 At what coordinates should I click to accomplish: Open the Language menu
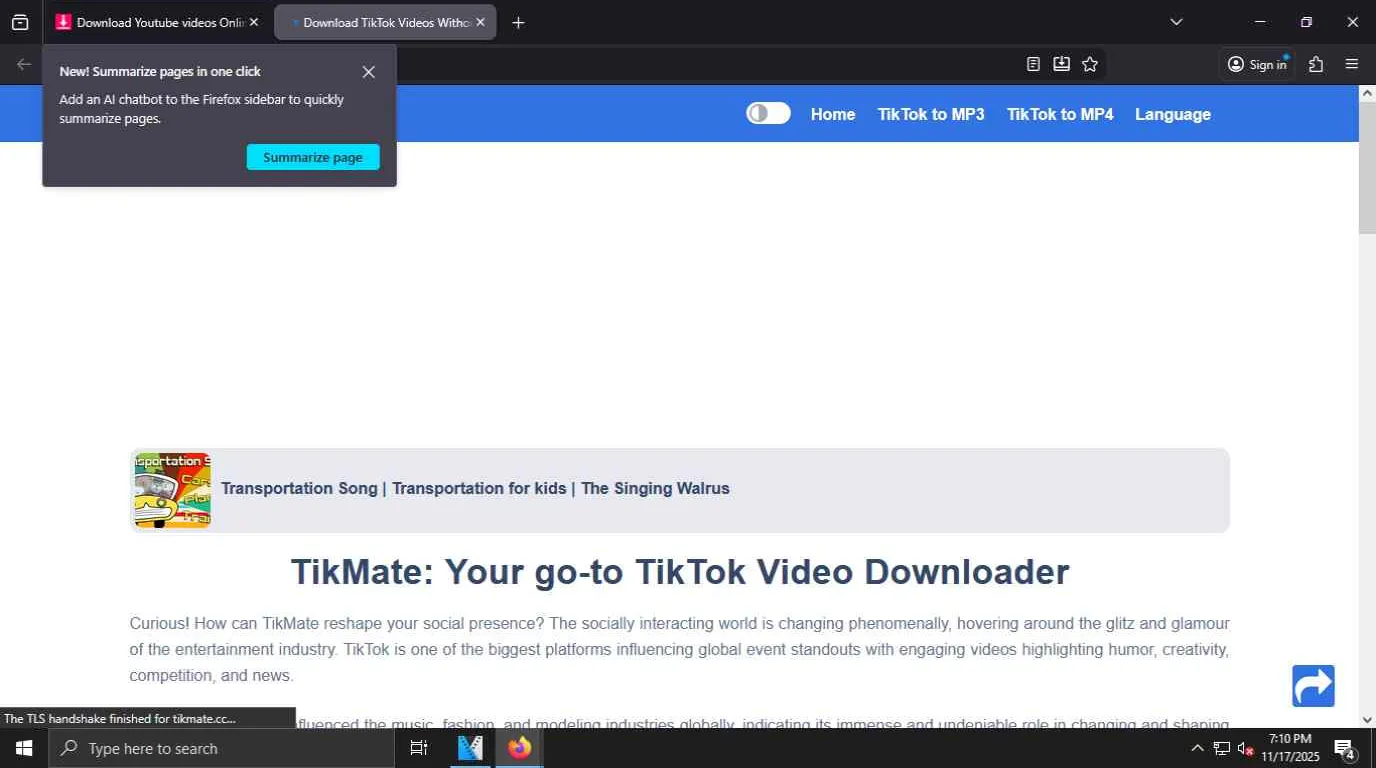1173,114
